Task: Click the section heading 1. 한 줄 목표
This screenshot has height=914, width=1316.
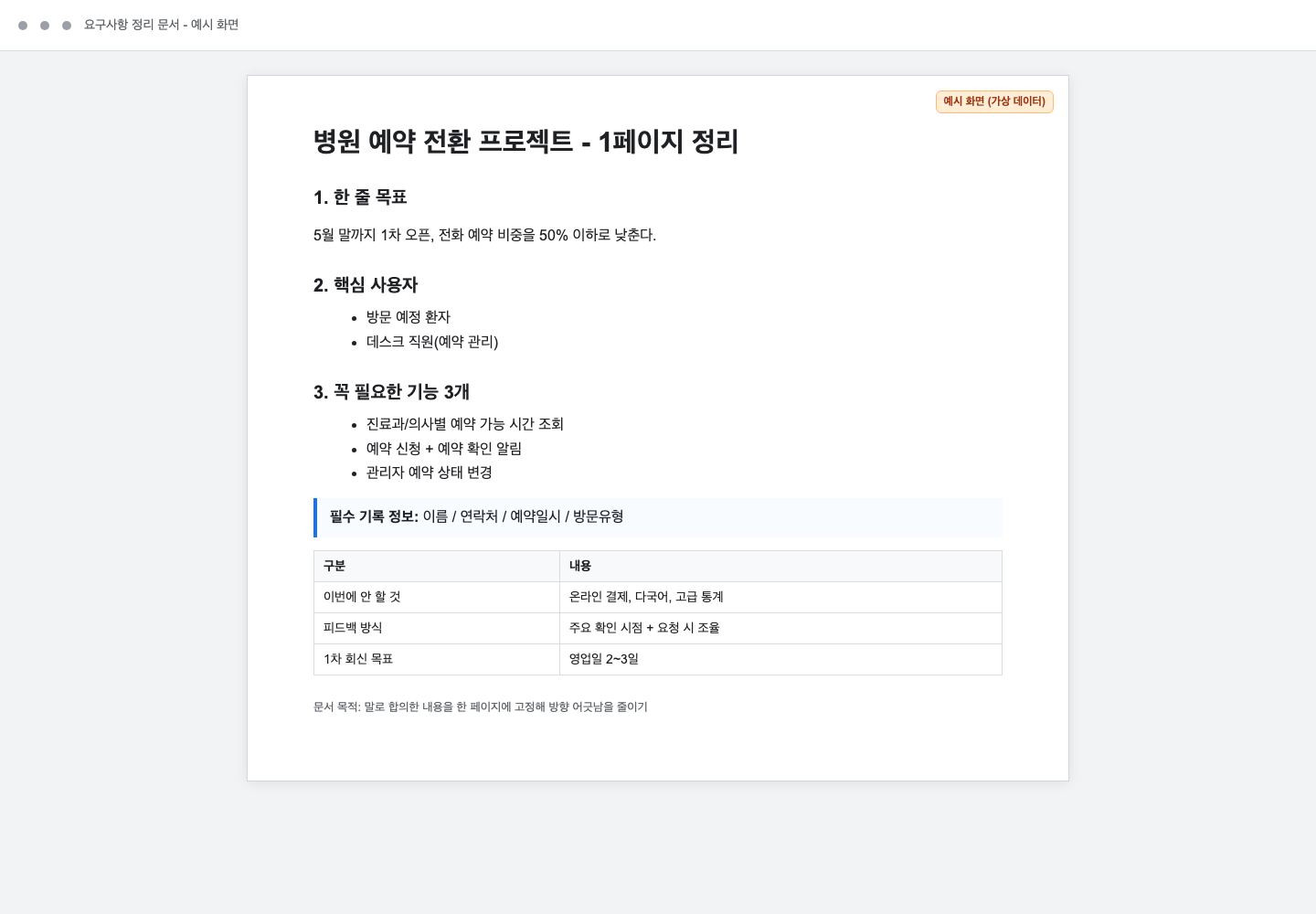Action: (360, 197)
